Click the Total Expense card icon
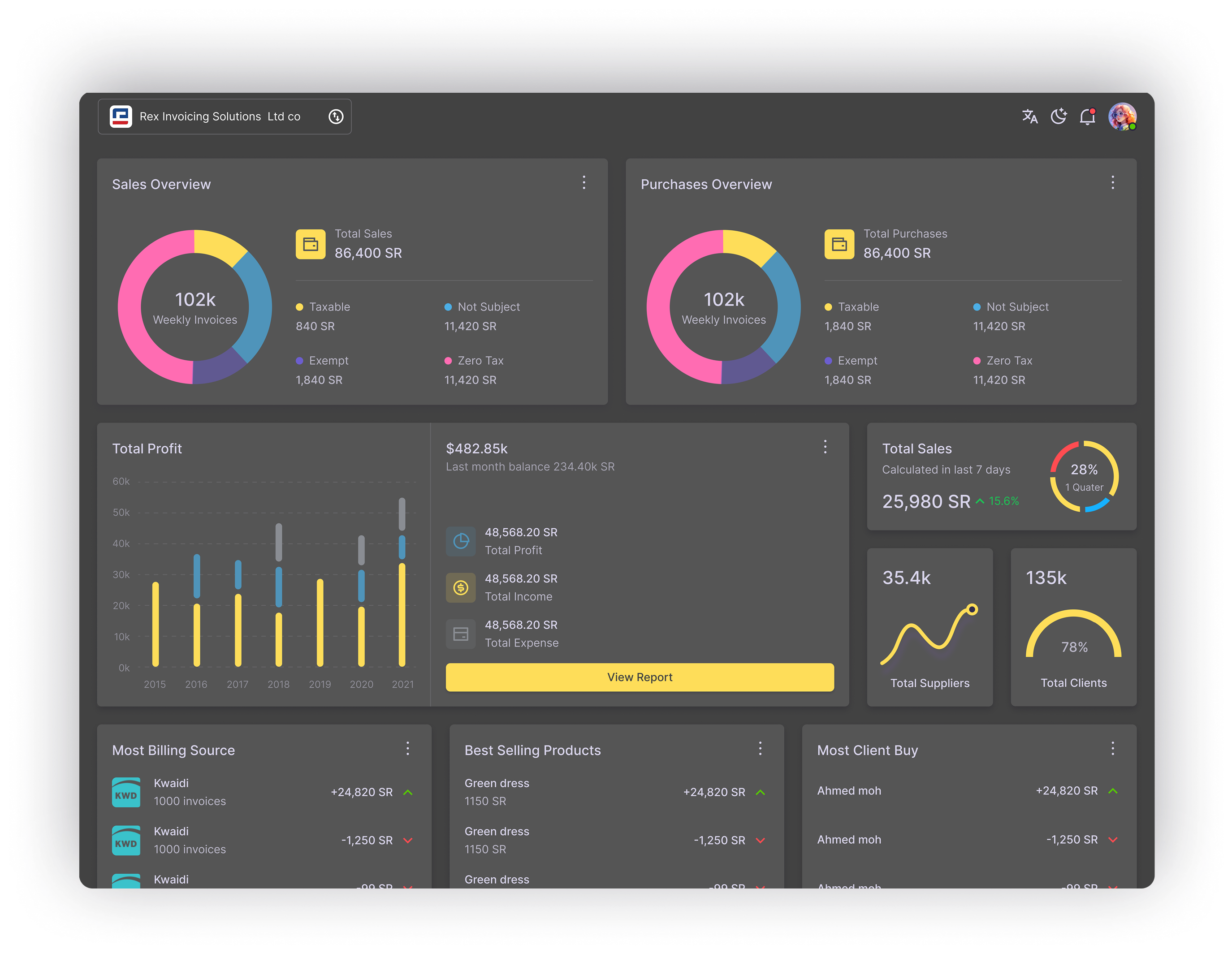The width and height of the screenshot is (1232, 953). (460, 634)
